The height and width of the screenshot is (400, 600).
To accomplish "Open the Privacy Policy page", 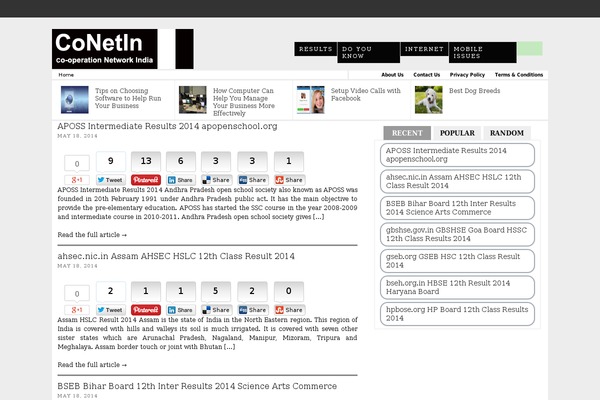I will coord(467,75).
